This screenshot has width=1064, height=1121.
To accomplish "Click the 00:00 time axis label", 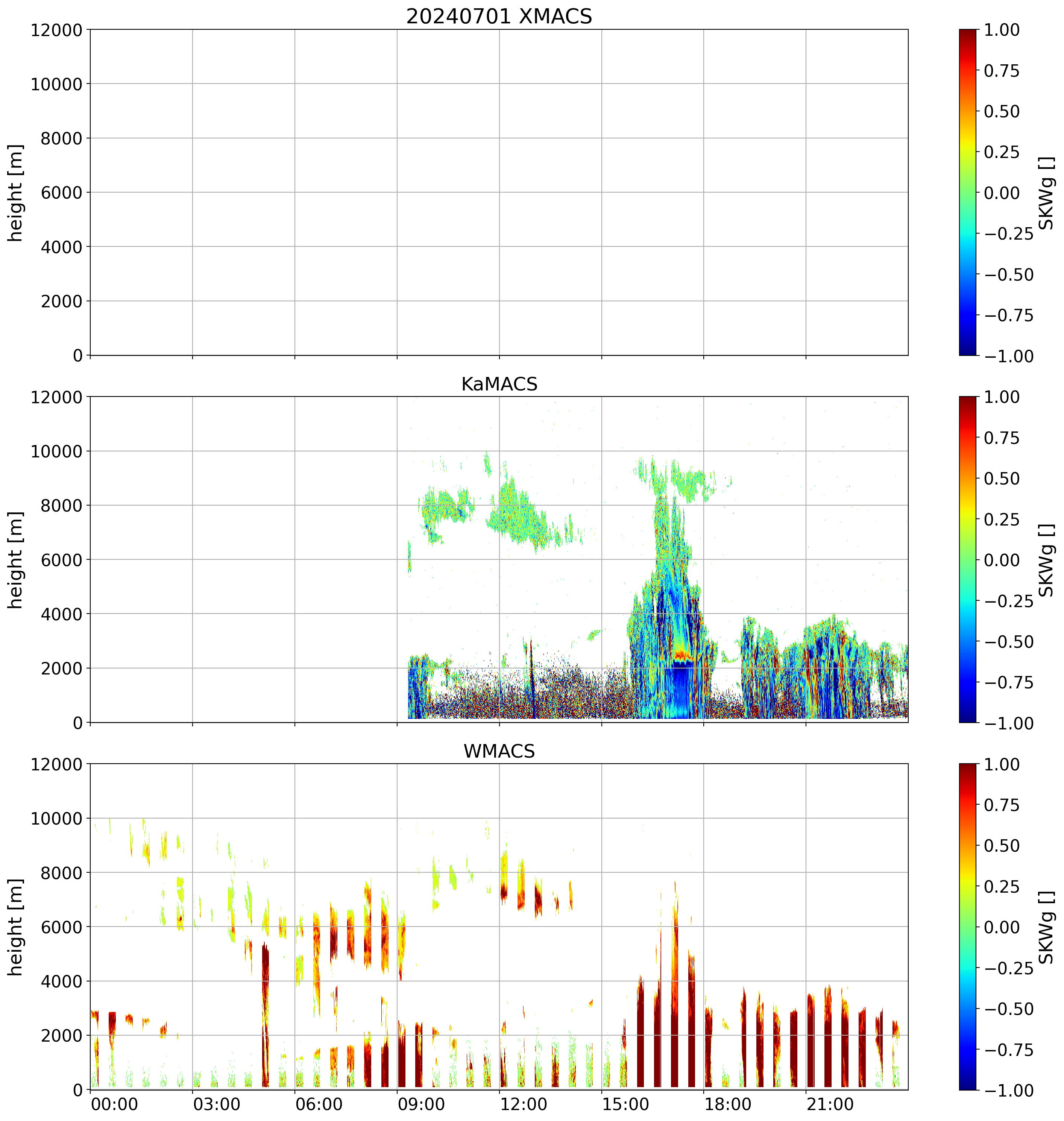I will pos(115,1104).
